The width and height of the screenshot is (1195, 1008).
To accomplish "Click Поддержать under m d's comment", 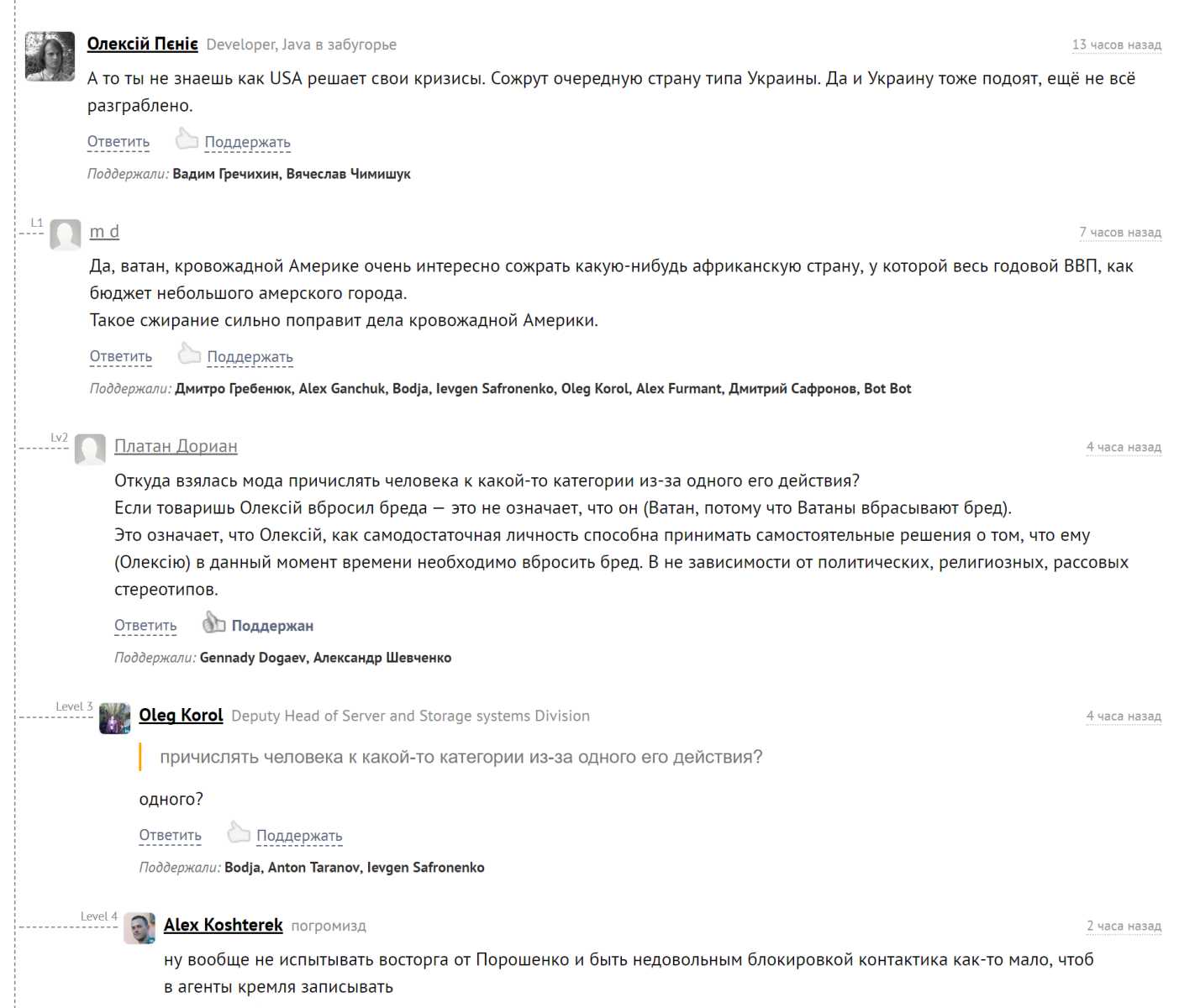I will point(250,356).
